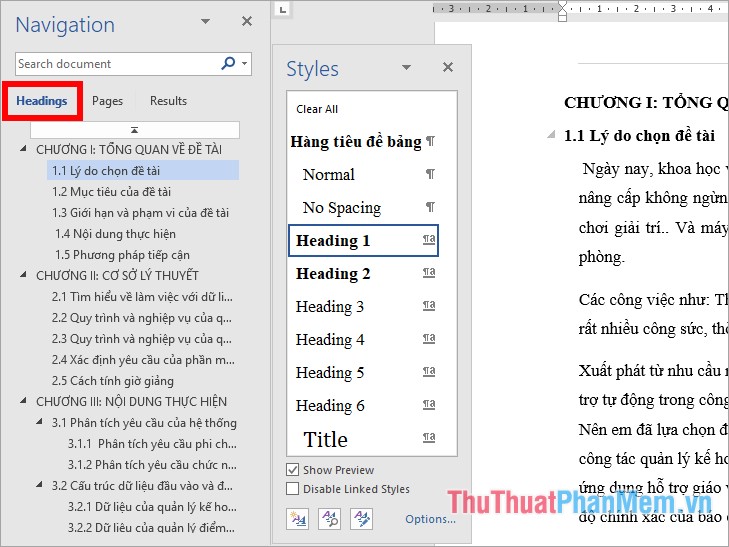Apply the Heading 2 style
The image size is (729, 547).
(x=363, y=273)
